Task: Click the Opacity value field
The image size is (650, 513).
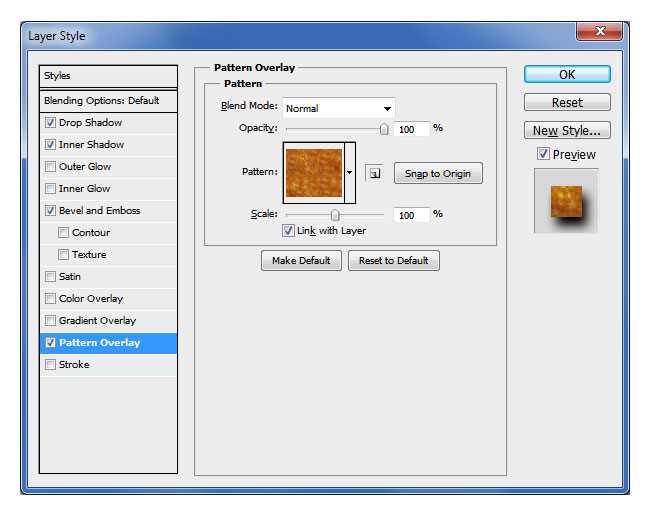Action: 411,129
